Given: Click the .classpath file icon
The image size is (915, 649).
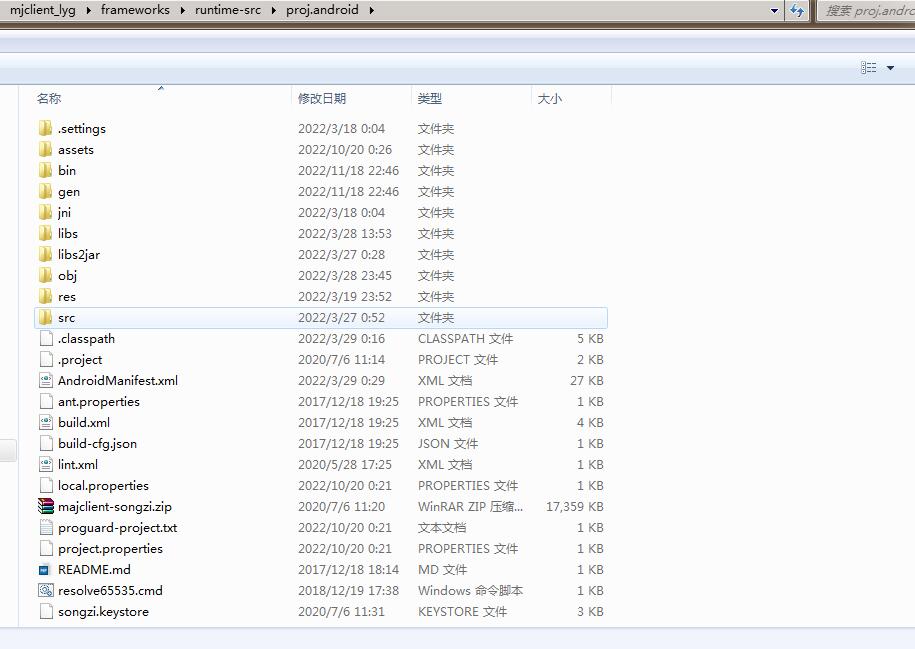Looking at the screenshot, I should [46, 339].
